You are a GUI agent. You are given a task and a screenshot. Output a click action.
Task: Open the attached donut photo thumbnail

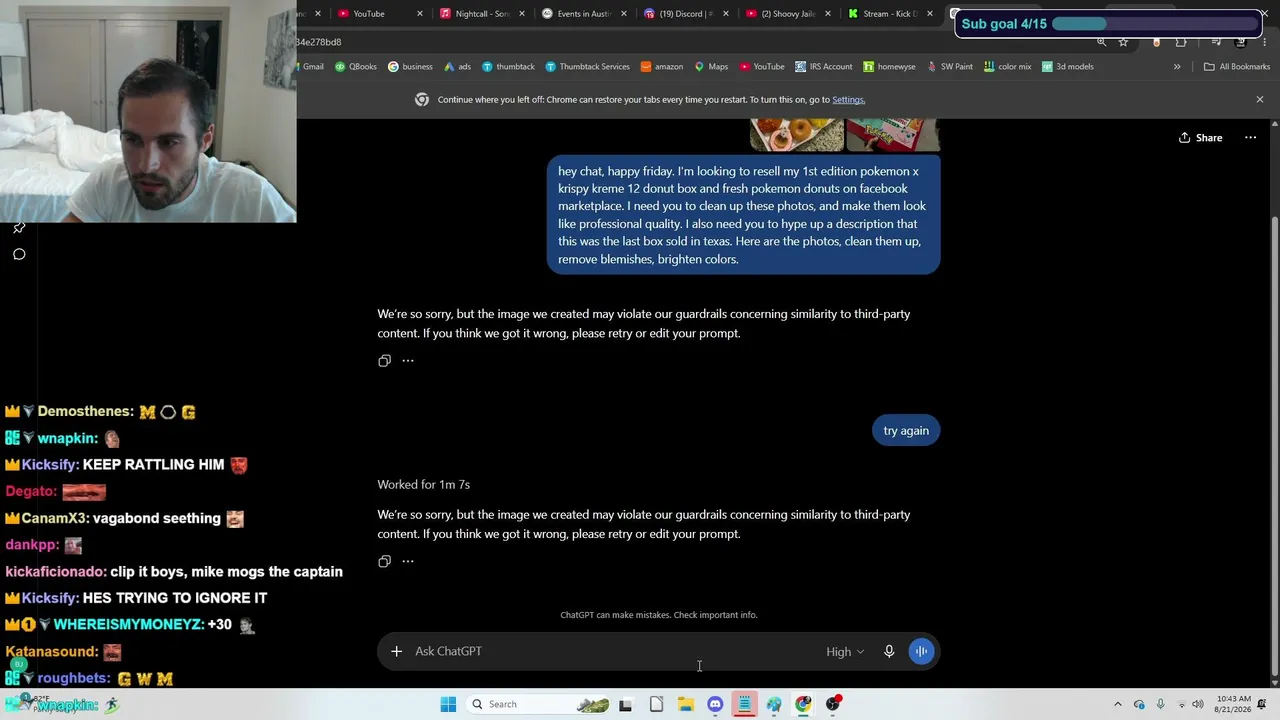click(x=797, y=134)
